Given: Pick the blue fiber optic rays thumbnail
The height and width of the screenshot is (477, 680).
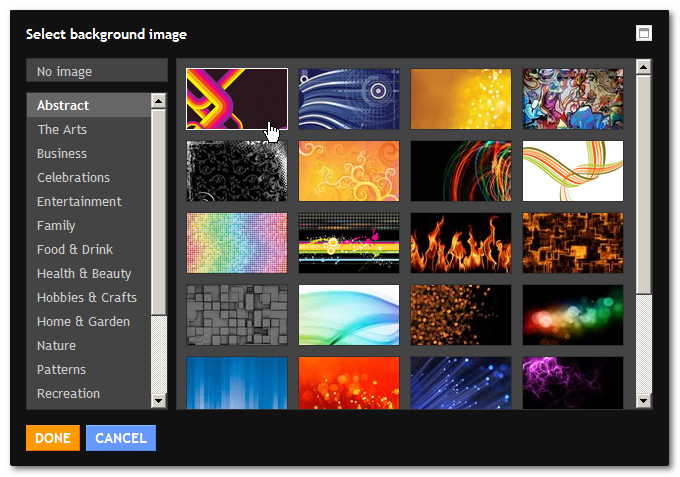Looking at the screenshot, I should [461, 383].
